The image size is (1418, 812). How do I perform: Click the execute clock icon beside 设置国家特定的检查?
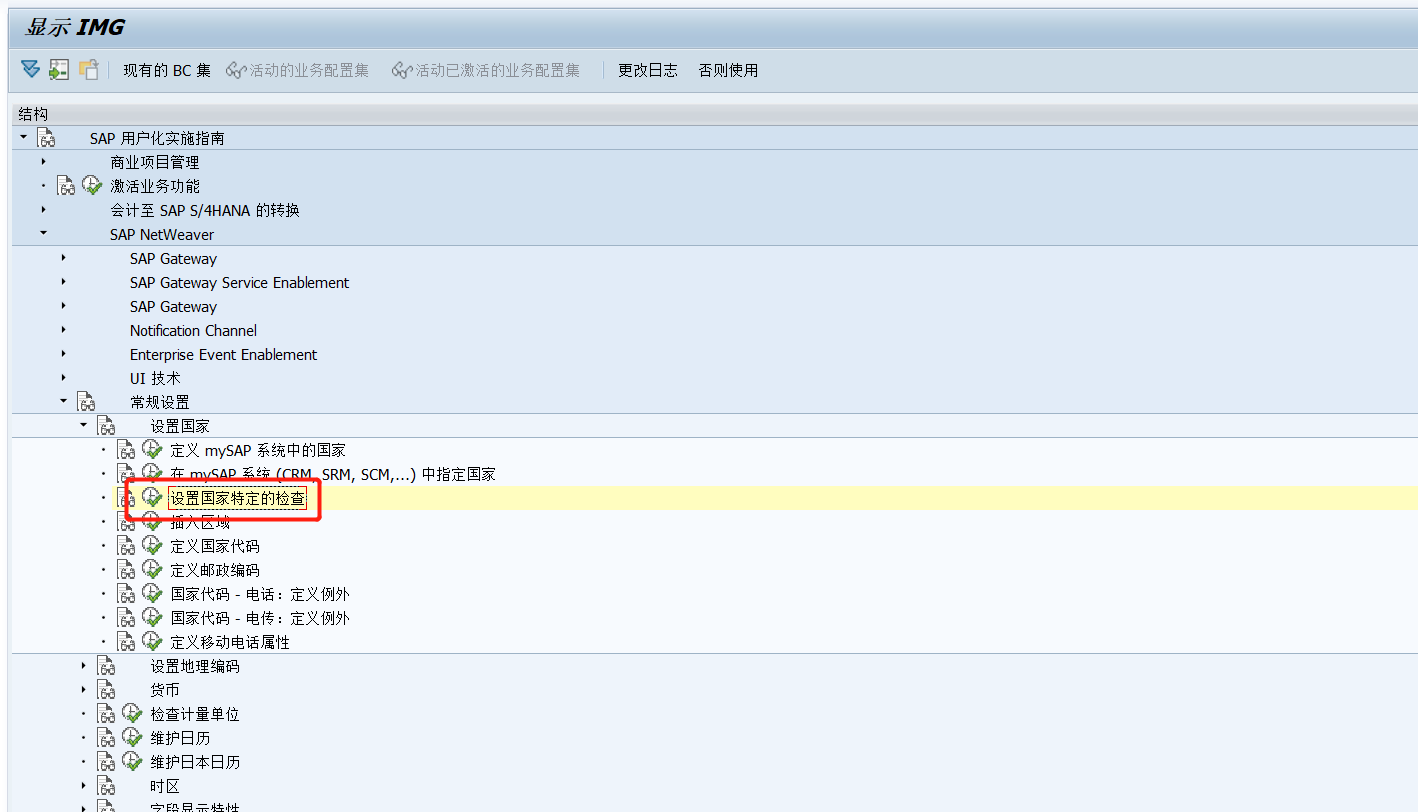pos(151,496)
